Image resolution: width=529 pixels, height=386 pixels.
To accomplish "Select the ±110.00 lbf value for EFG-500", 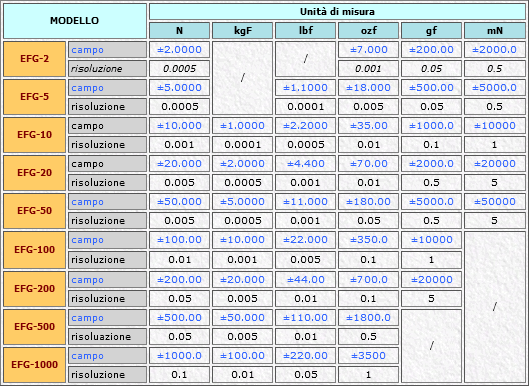I will (306, 318).
